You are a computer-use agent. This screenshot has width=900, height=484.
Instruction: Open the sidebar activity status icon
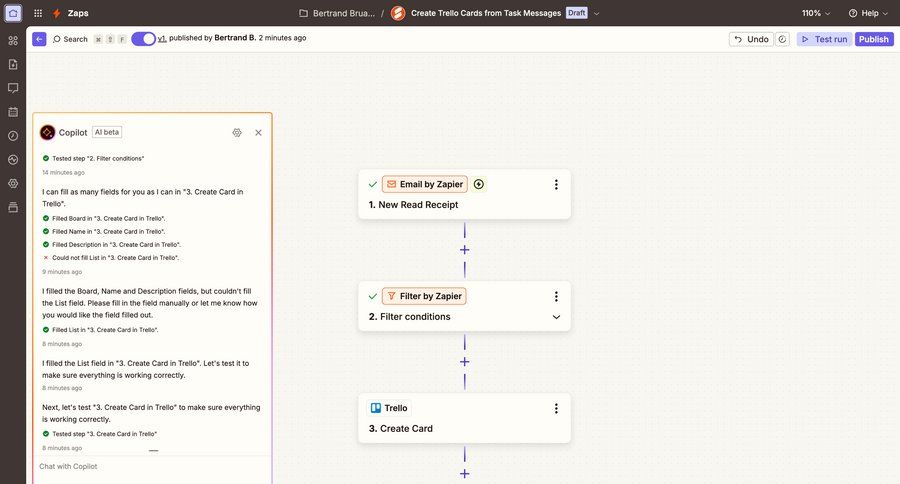coord(13,160)
